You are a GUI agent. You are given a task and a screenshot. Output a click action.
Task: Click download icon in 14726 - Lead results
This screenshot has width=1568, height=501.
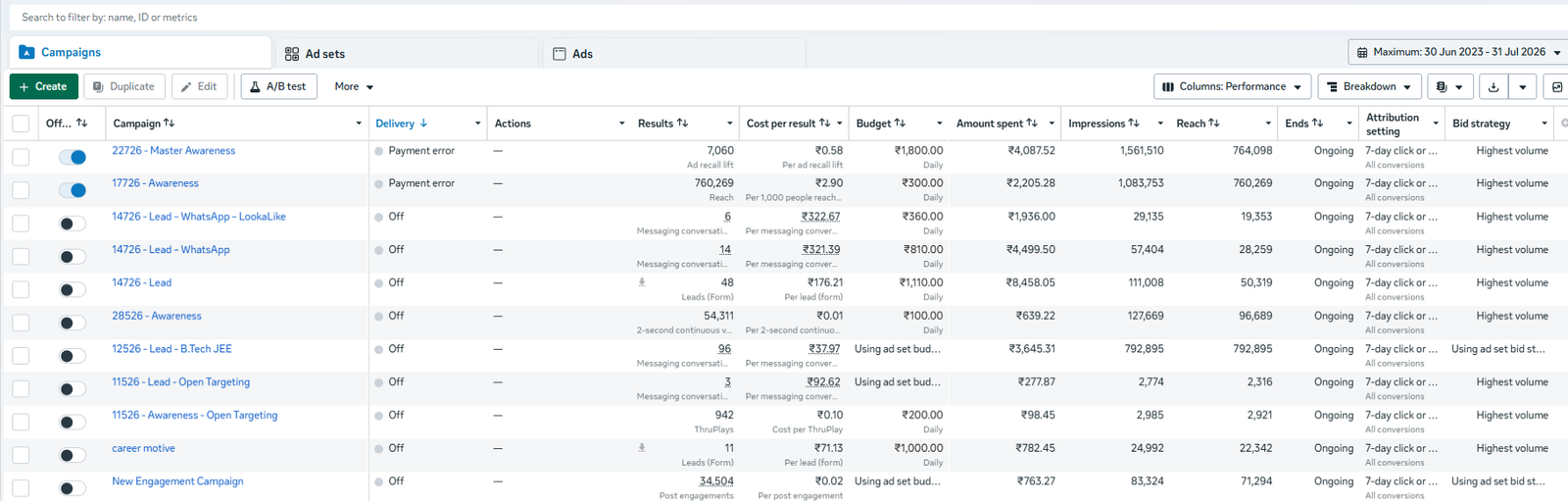(642, 282)
